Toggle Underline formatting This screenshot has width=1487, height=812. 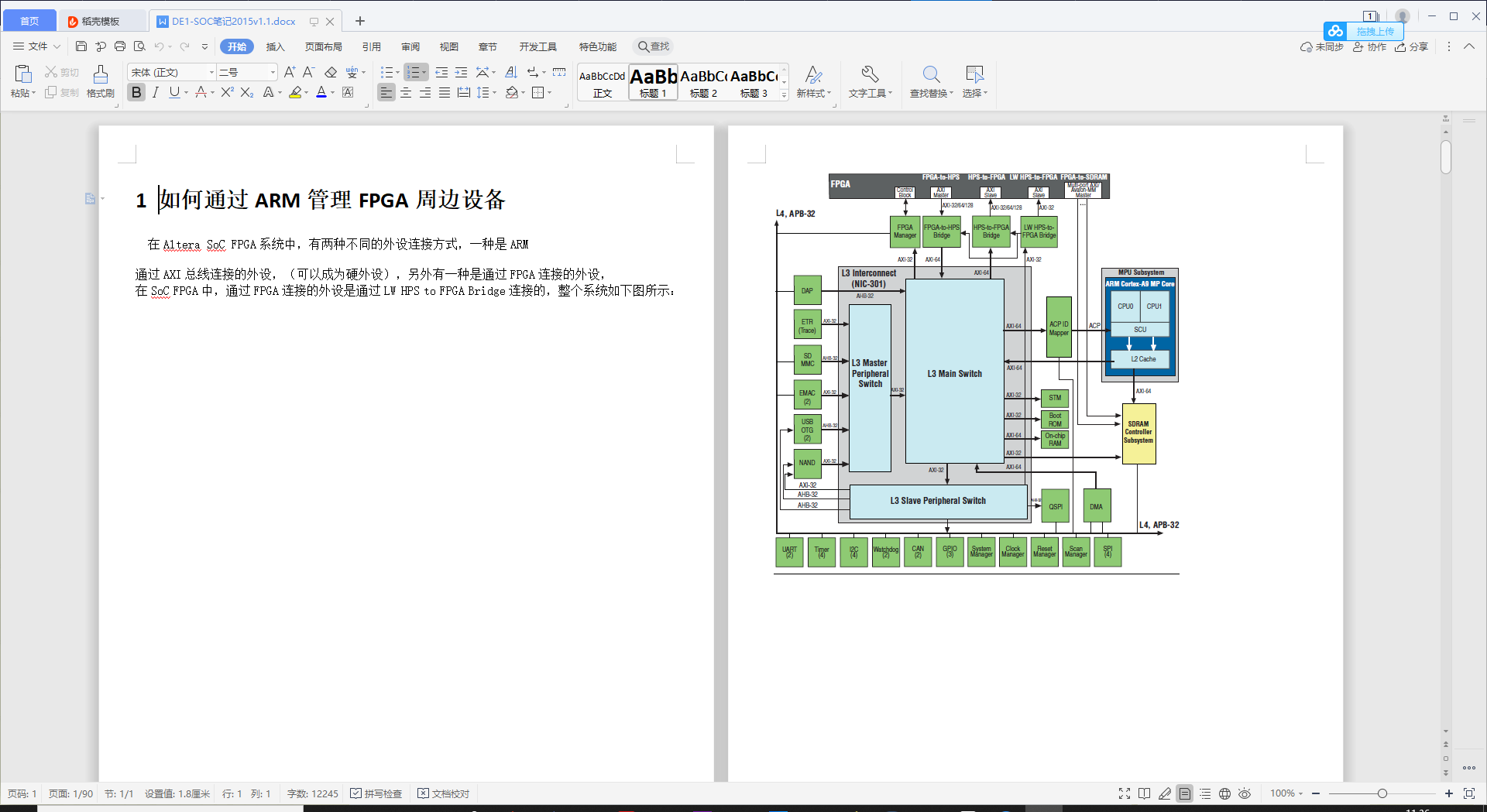tap(174, 92)
